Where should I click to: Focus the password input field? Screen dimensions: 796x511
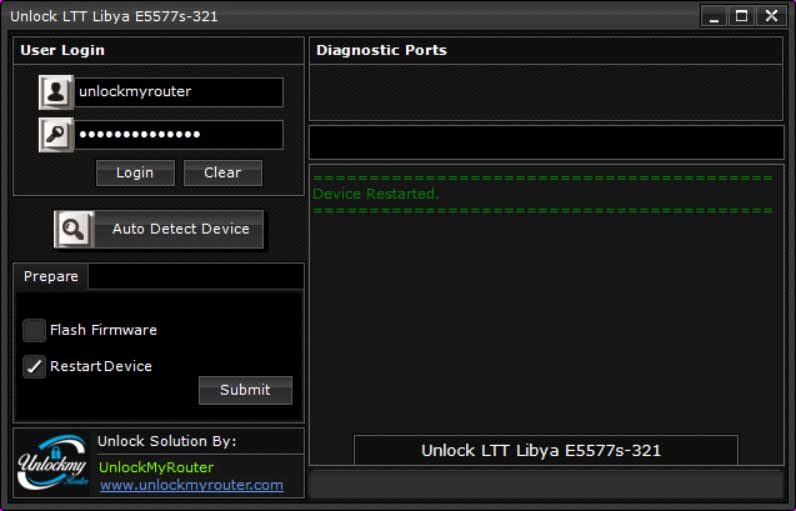179,135
